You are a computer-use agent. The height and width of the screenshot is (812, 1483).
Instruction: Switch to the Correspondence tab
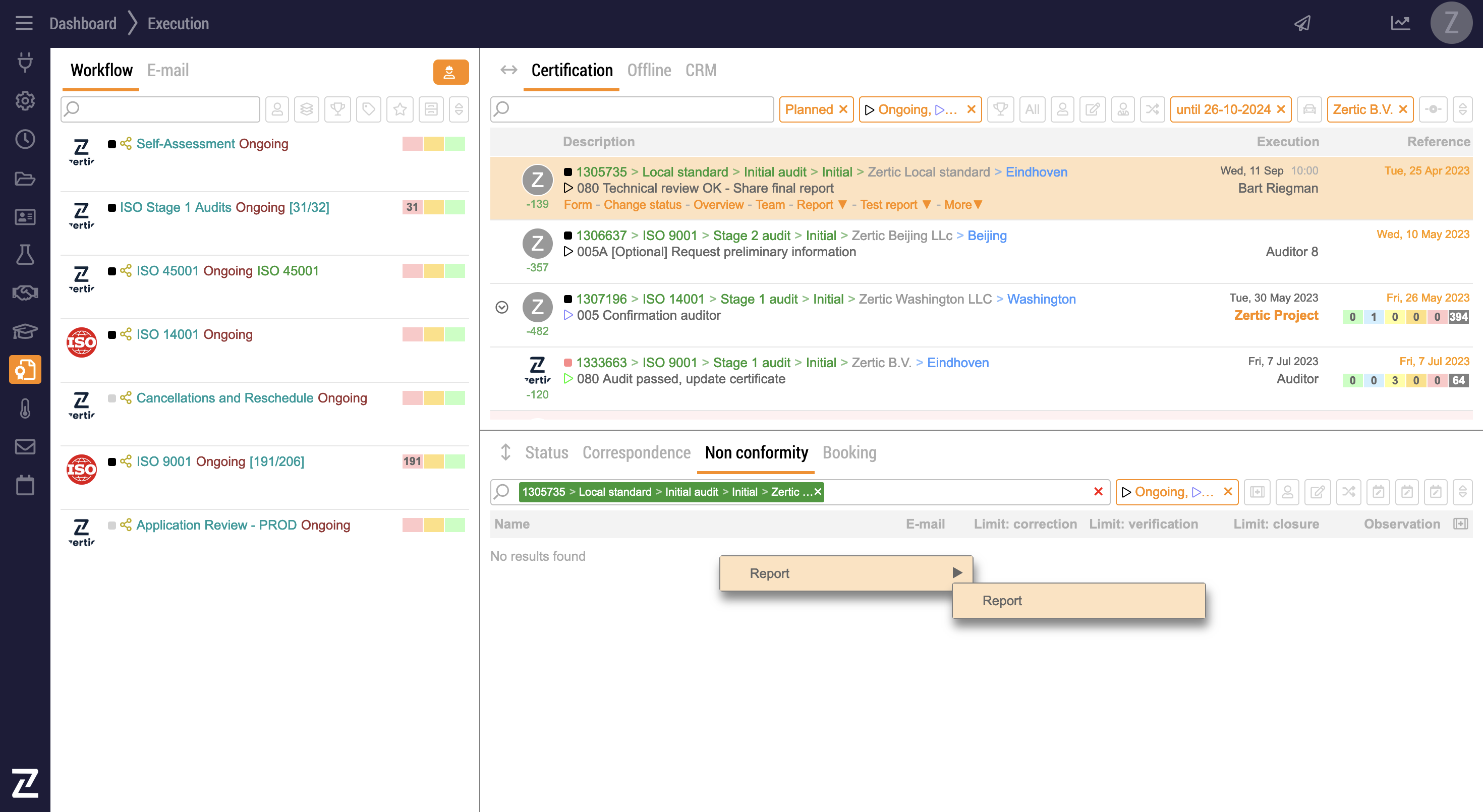(636, 453)
